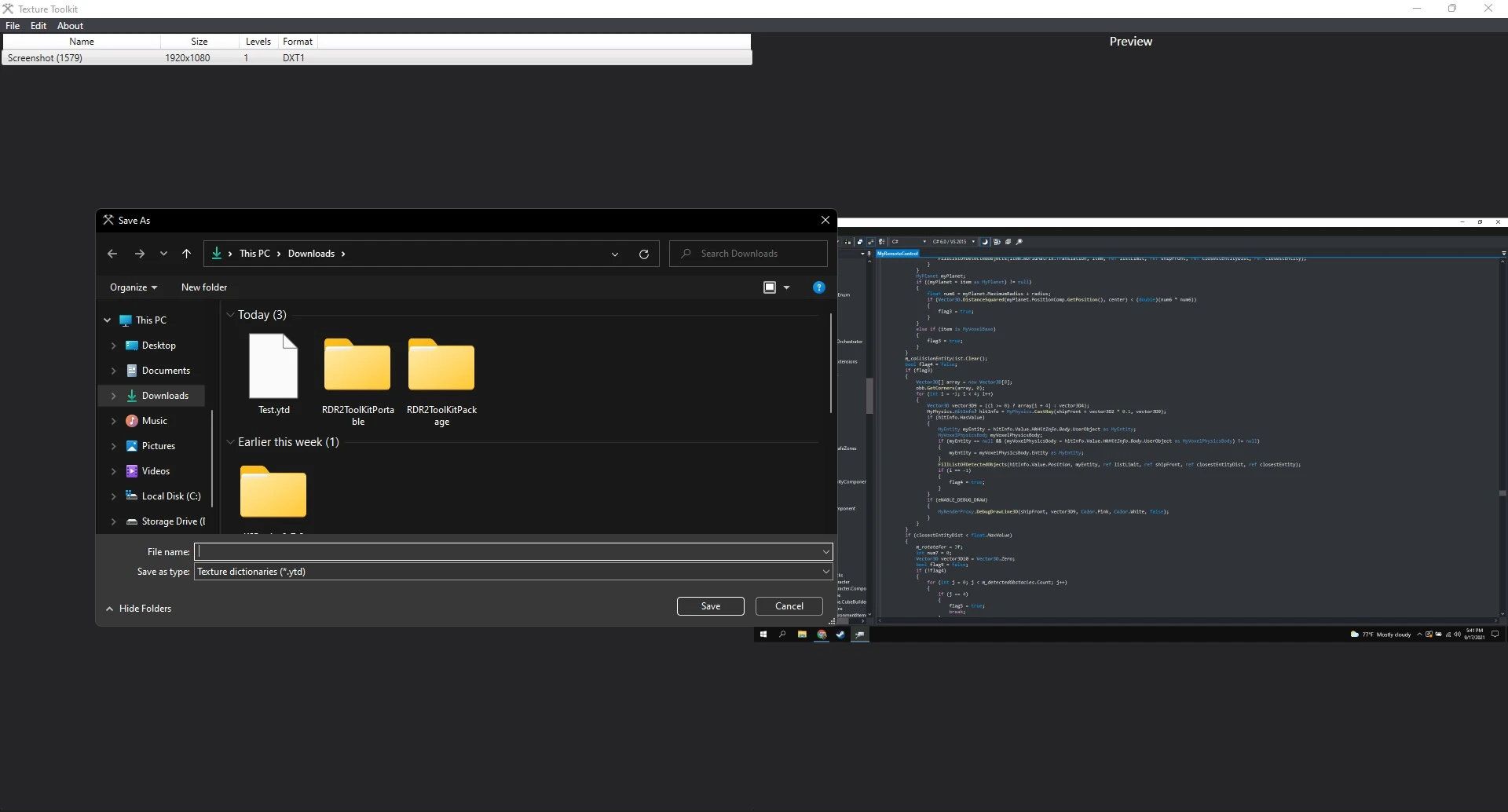The image size is (1508, 812).
Task: Click the Cancel button
Action: pos(789,606)
